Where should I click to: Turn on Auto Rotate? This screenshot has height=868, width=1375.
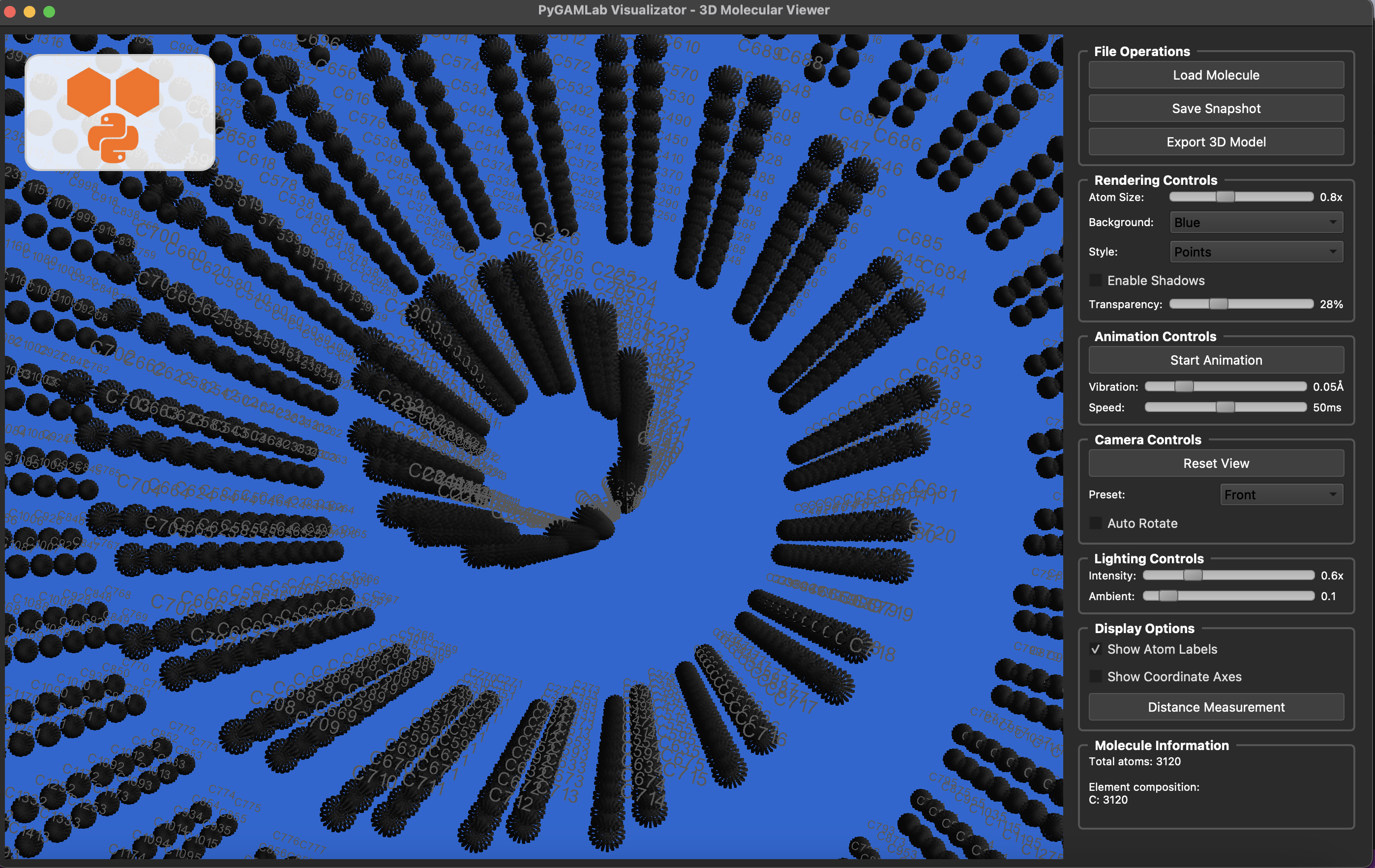[1095, 523]
